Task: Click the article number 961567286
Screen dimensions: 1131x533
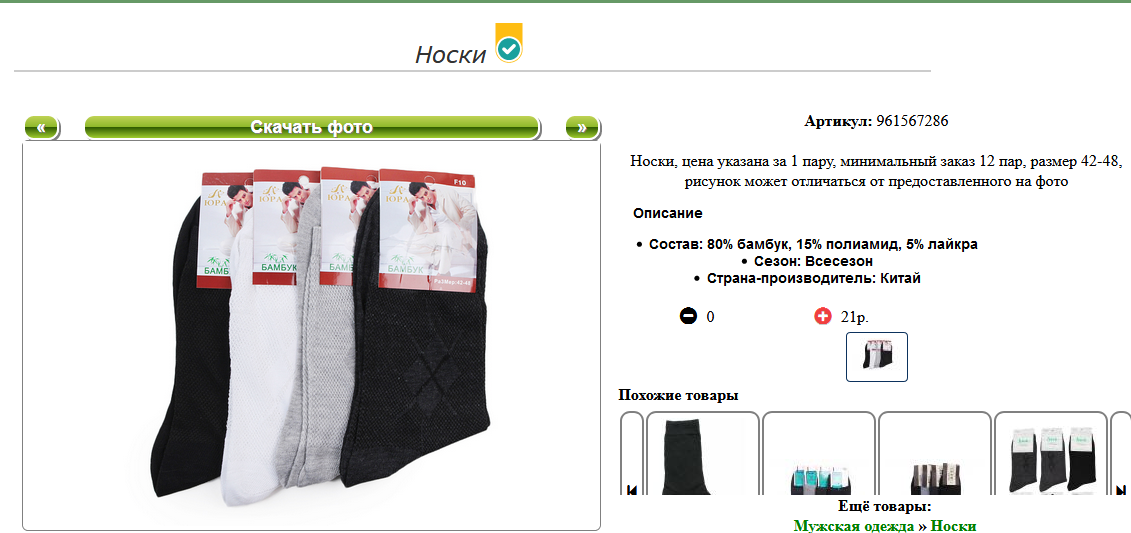Action: (912, 121)
